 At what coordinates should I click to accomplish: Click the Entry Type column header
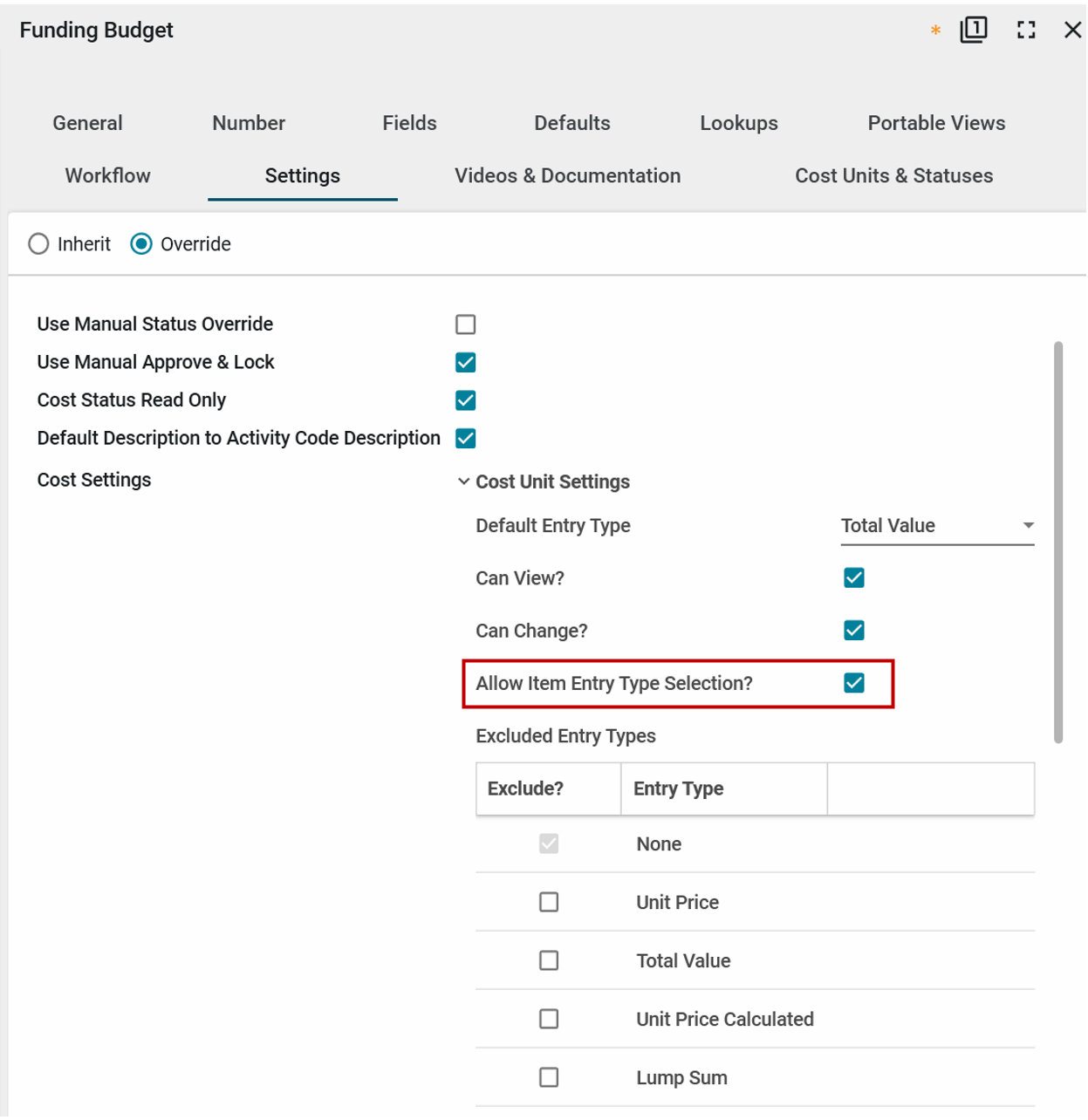pos(678,789)
